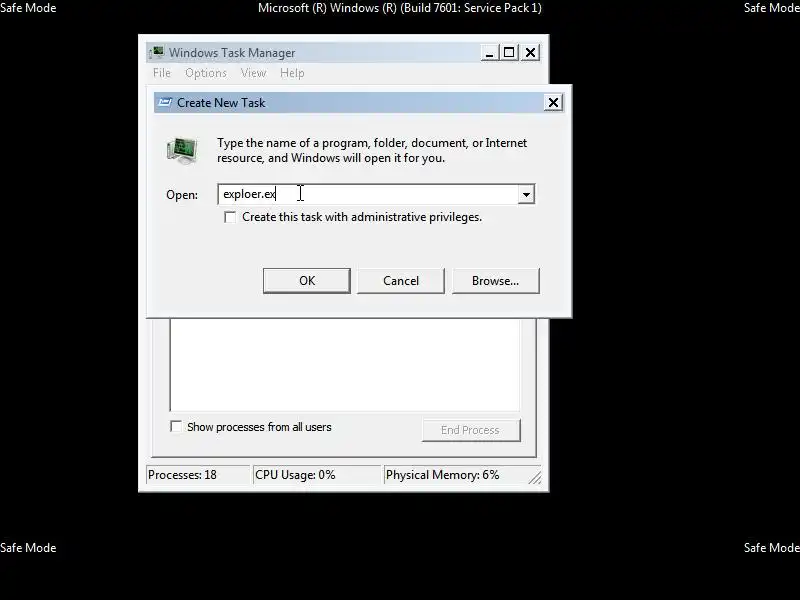Open the Help menu in Task Manager

pos(292,73)
